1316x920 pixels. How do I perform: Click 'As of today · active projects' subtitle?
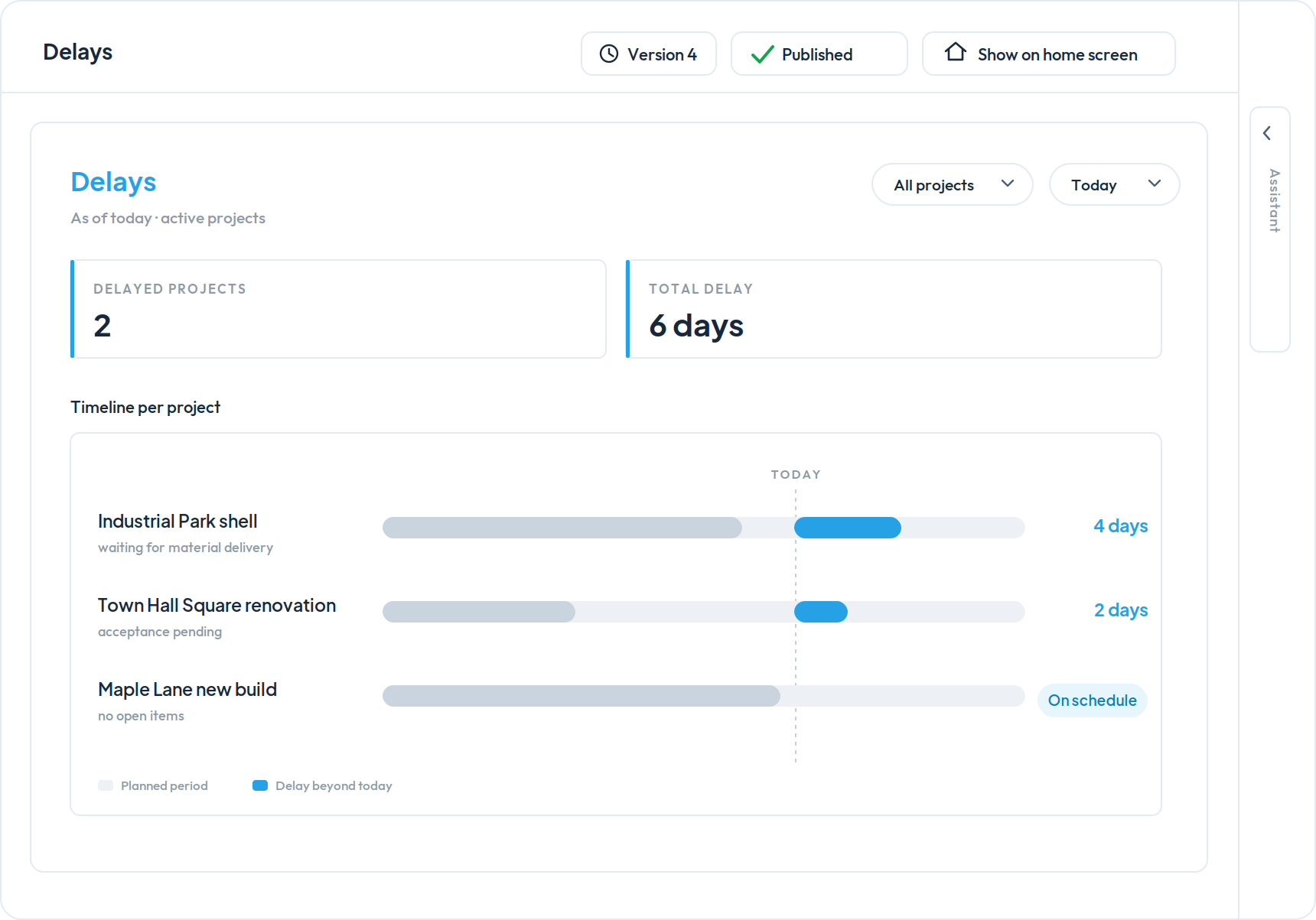168,219
